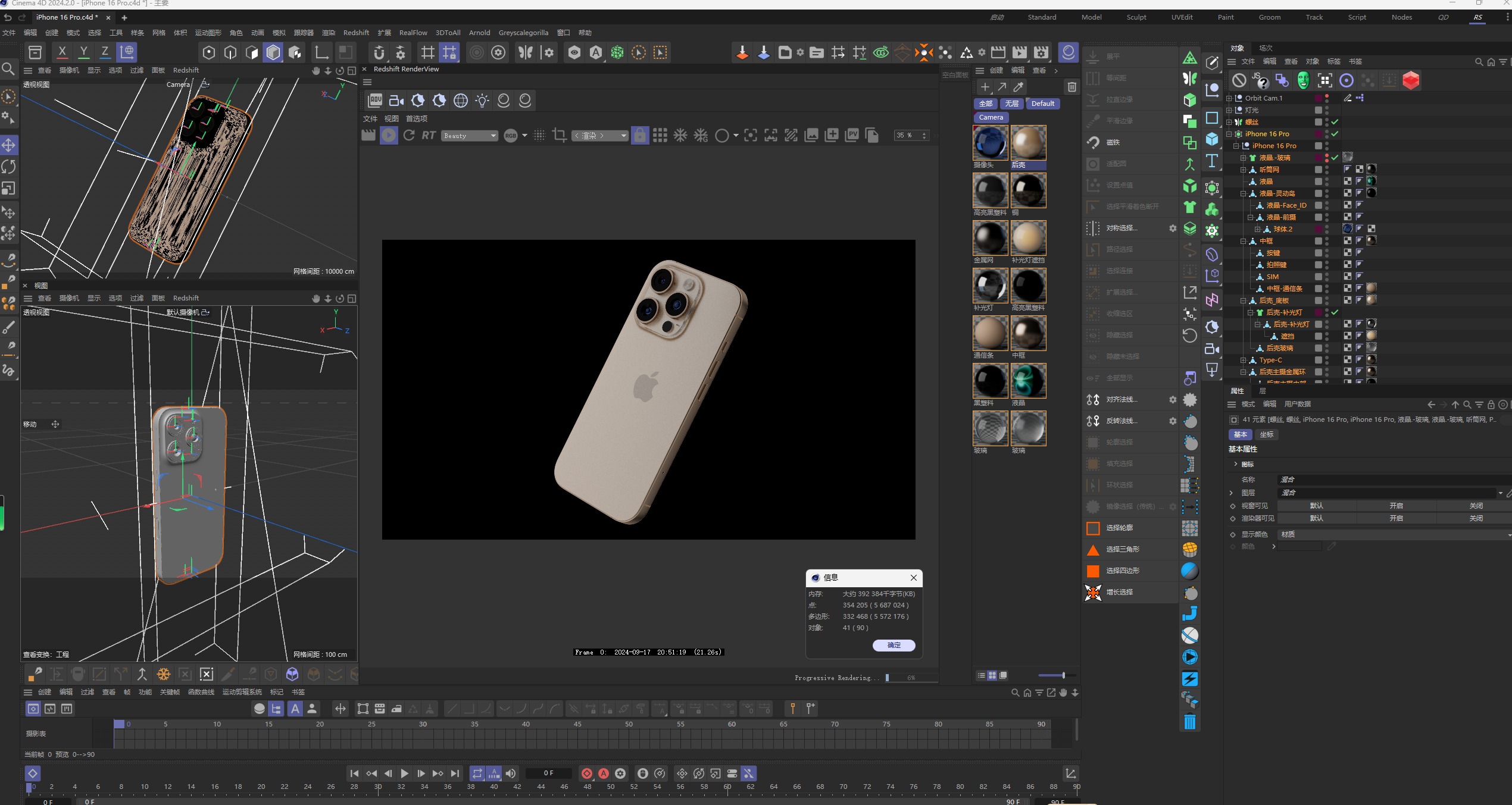The width and height of the screenshot is (1512, 805).
Task: Click the RenderView refresh icon
Action: coord(408,136)
